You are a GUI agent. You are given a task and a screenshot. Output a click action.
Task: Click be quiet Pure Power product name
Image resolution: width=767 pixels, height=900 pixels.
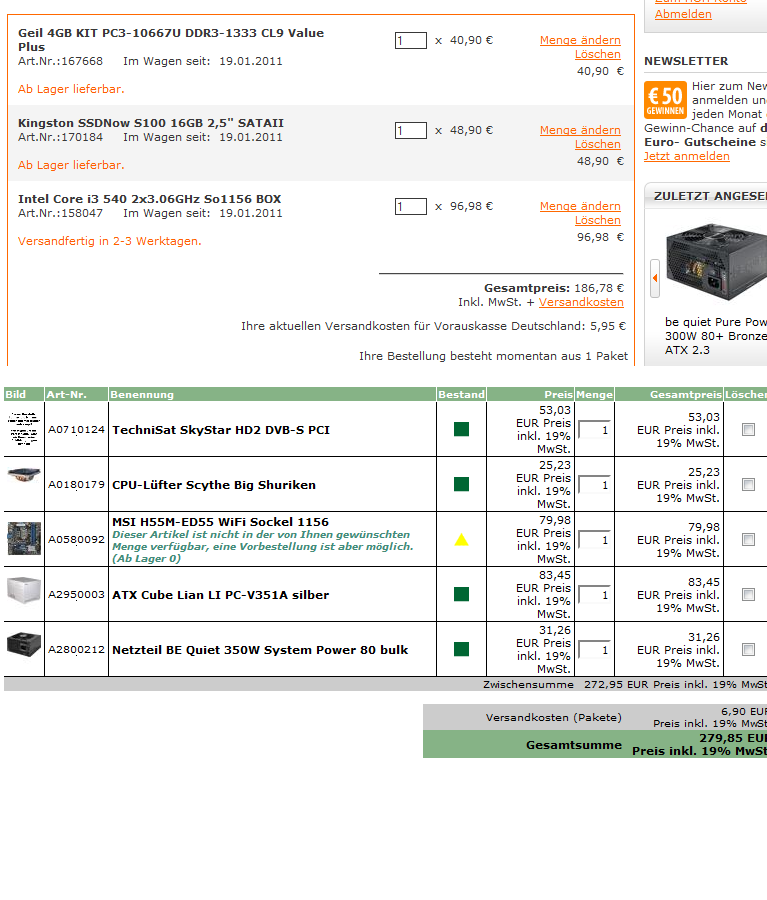pos(716,336)
